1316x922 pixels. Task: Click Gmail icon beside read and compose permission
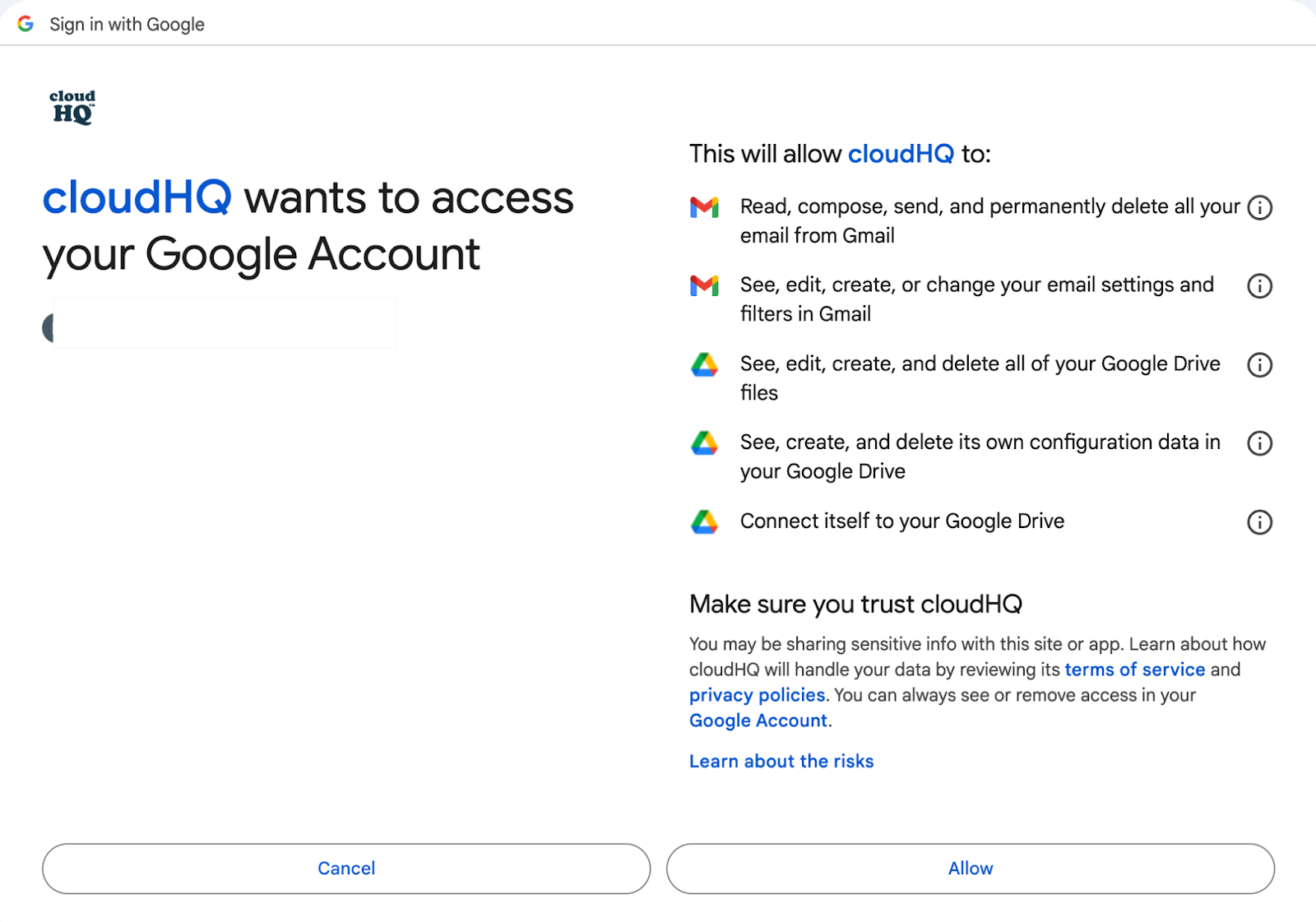pos(704,207)
